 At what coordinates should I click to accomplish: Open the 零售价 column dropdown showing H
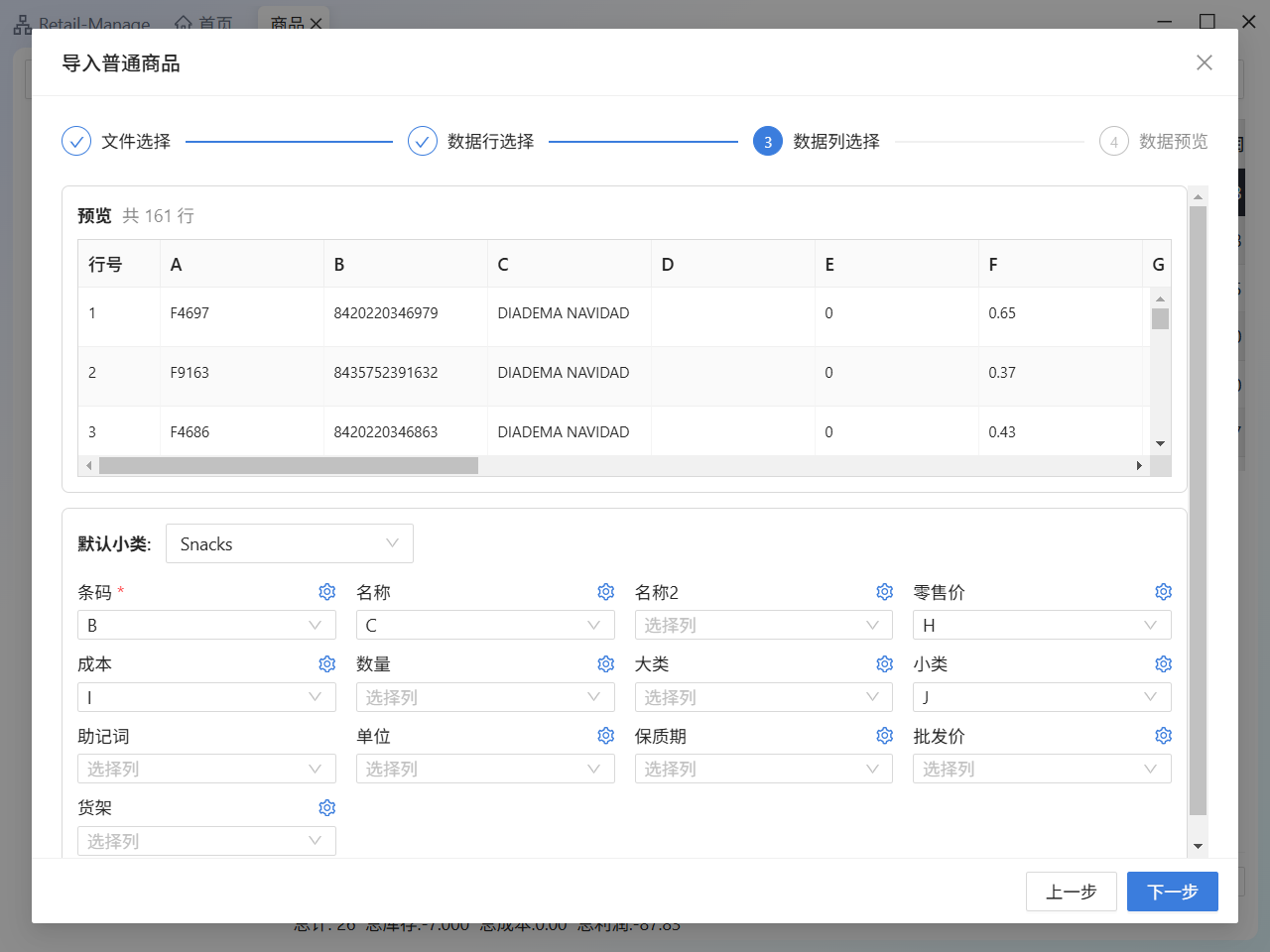click(x=1041, y=626)
